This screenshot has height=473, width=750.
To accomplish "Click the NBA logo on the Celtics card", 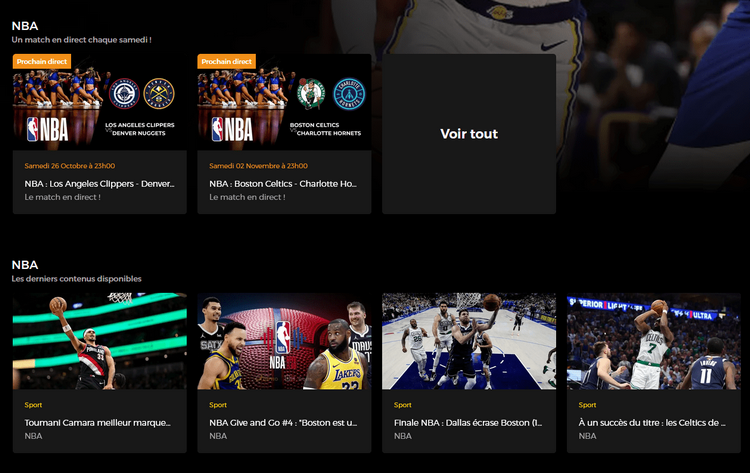I will [232, 130].
